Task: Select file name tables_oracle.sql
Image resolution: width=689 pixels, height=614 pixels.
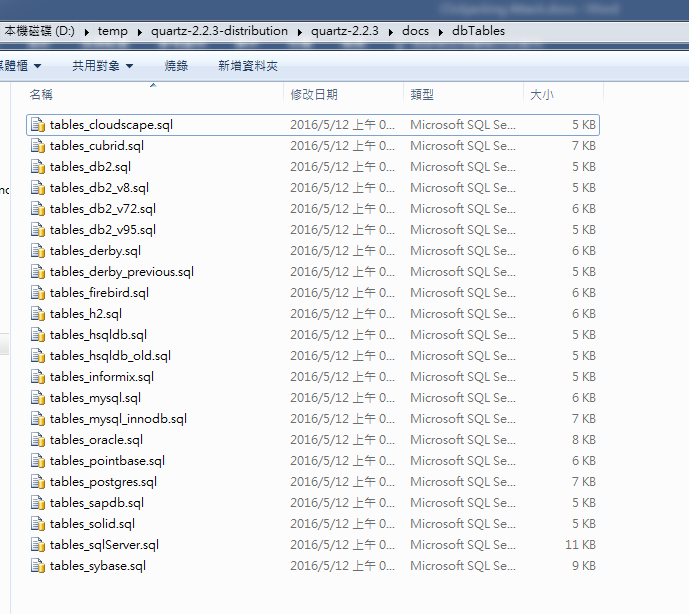Action: (x=96, y=440)
